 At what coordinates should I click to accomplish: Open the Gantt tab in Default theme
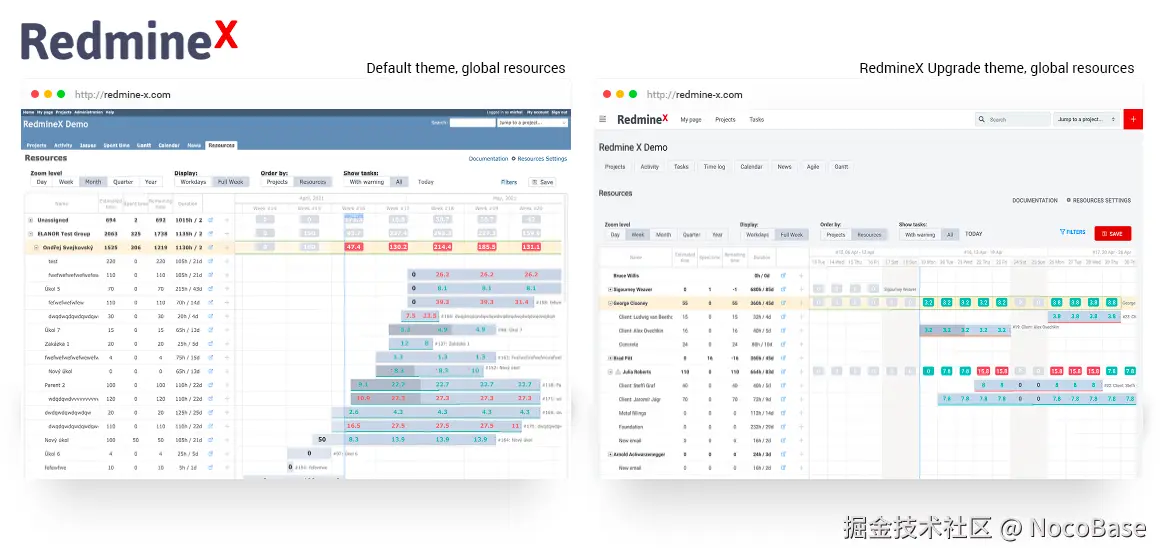[144, 146]
